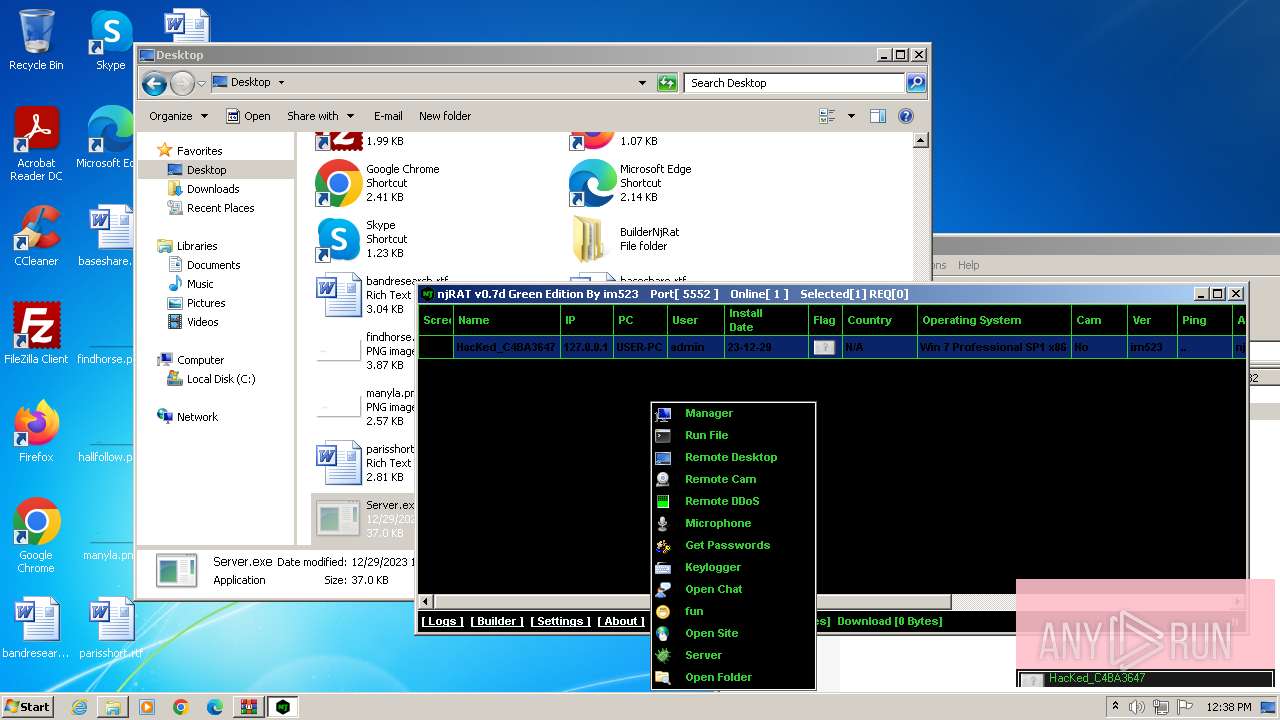1280x720 pixels.
Task: Expand the view options dropdown arrow
Action: click(x=851, y=116)
